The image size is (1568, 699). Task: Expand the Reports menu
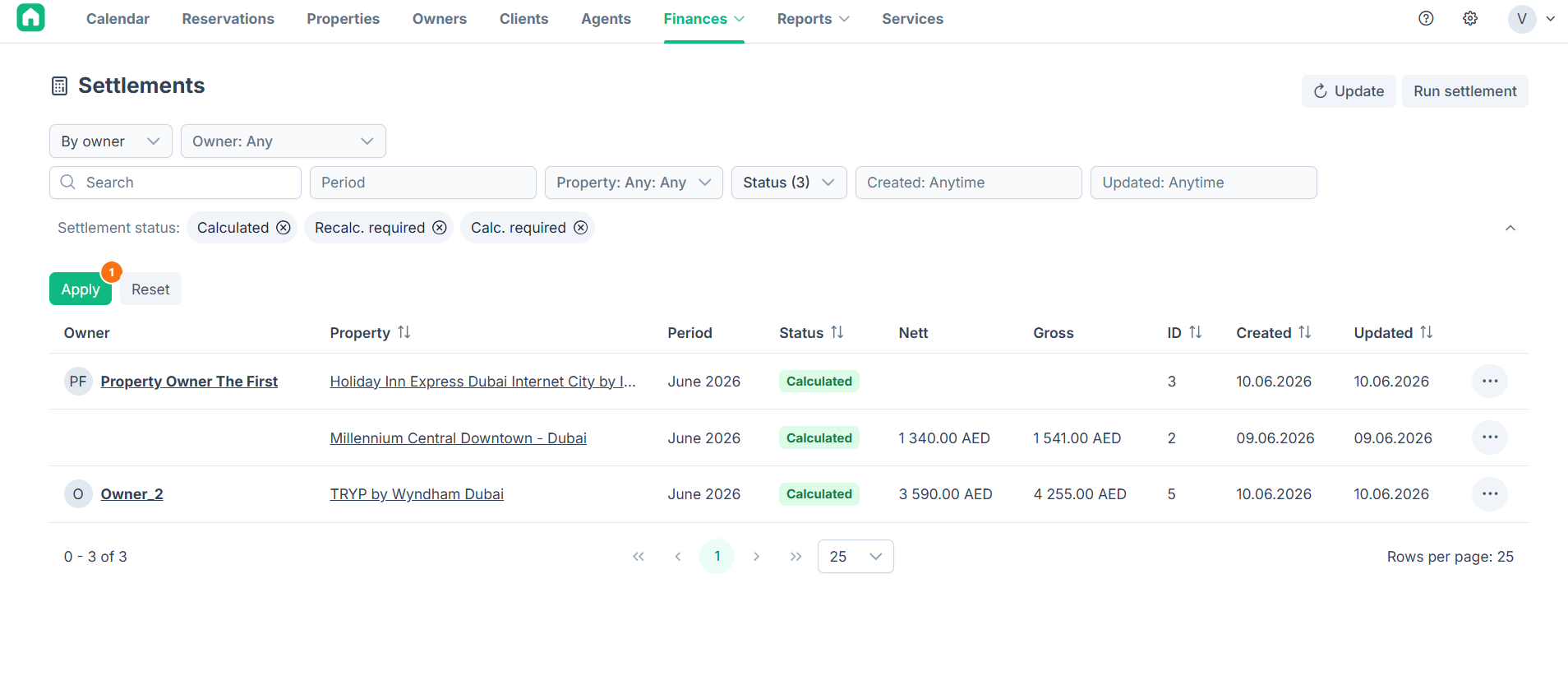(x=814, y=19)
